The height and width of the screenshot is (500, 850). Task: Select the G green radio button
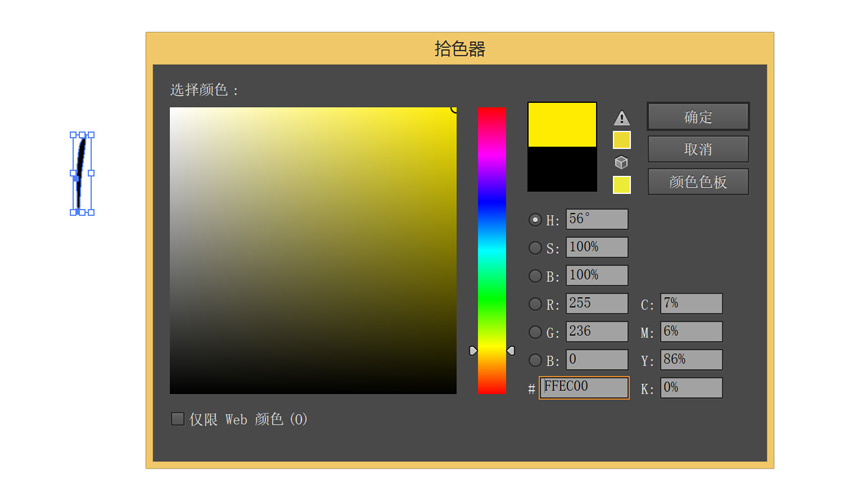click(535, 332)
